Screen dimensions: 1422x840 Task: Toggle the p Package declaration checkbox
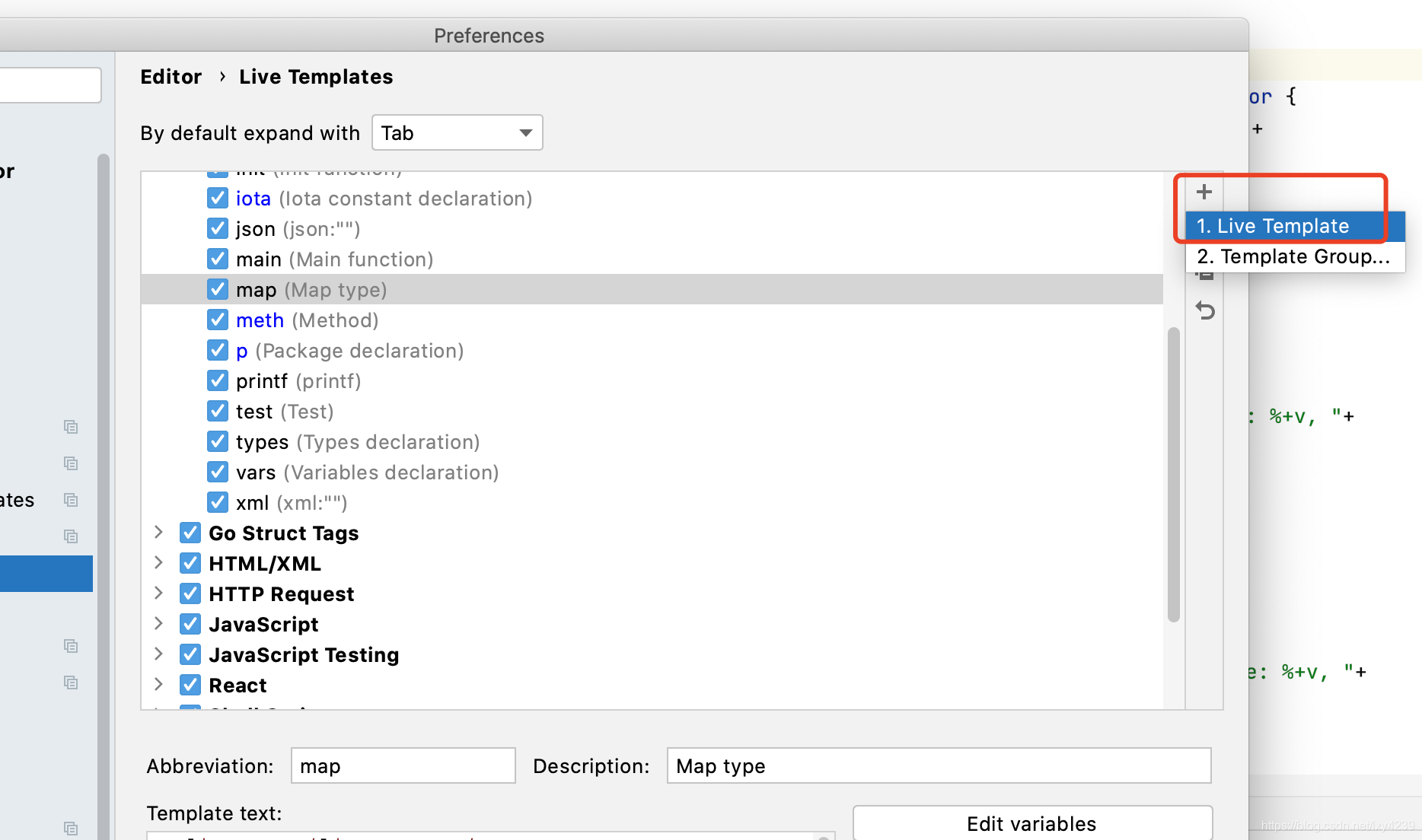[x=218, y=350]
